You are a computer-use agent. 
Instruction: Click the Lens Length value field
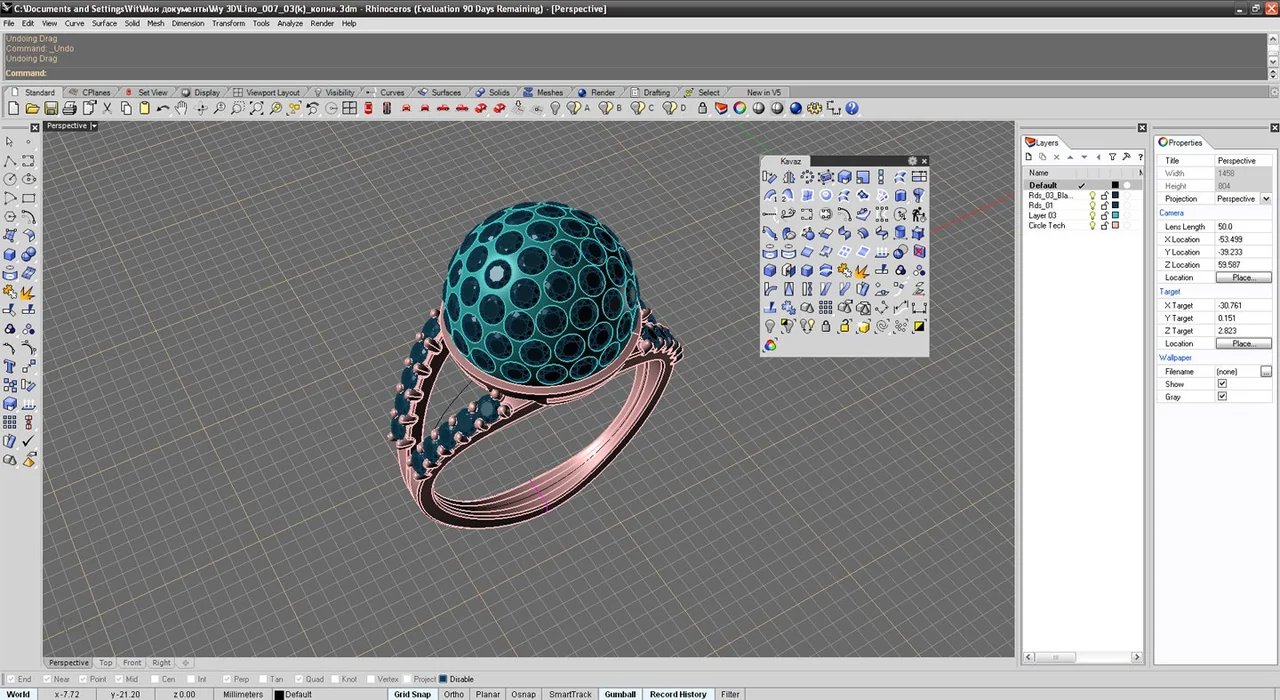(1243, 226)
